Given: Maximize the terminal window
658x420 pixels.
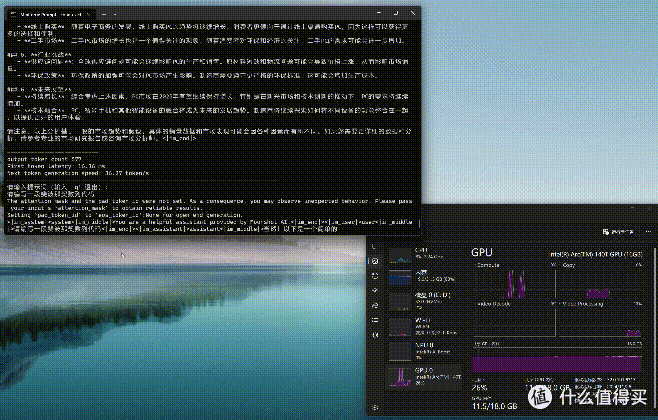Looking at the screenshot, I should pos(396,13).
